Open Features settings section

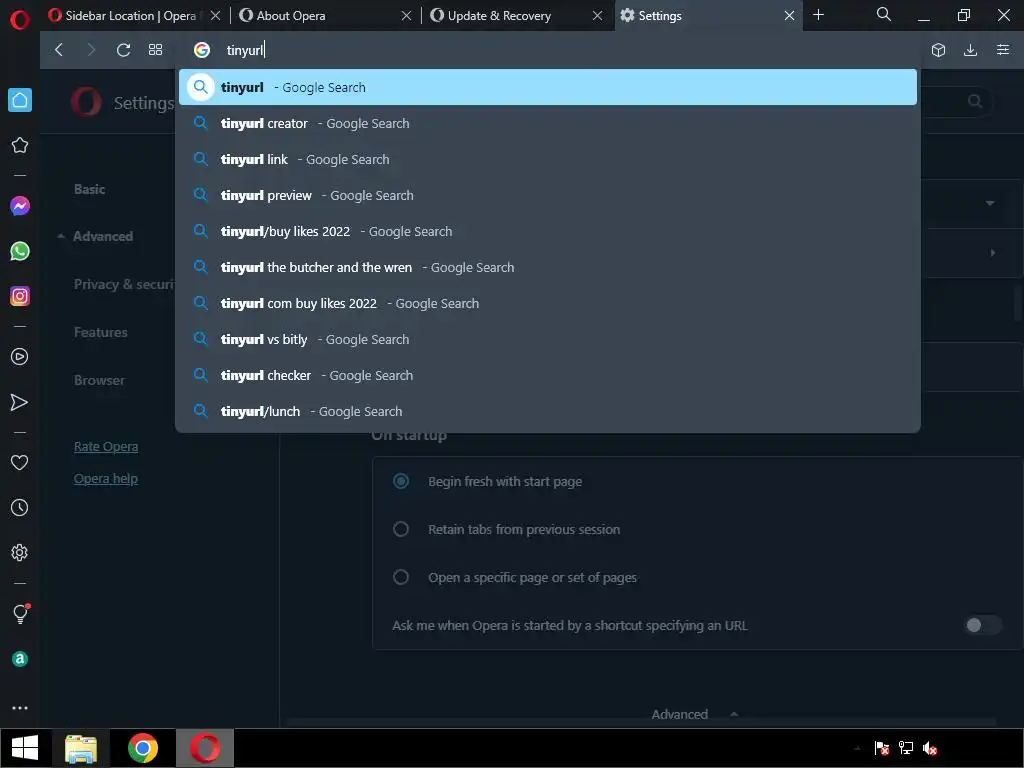[101, 332]
